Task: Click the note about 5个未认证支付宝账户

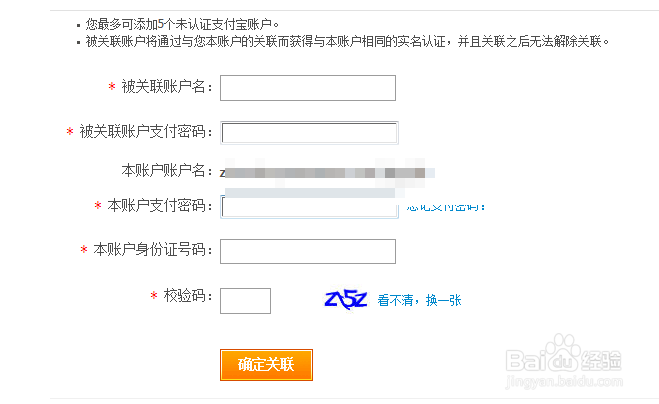Action: 182,24
